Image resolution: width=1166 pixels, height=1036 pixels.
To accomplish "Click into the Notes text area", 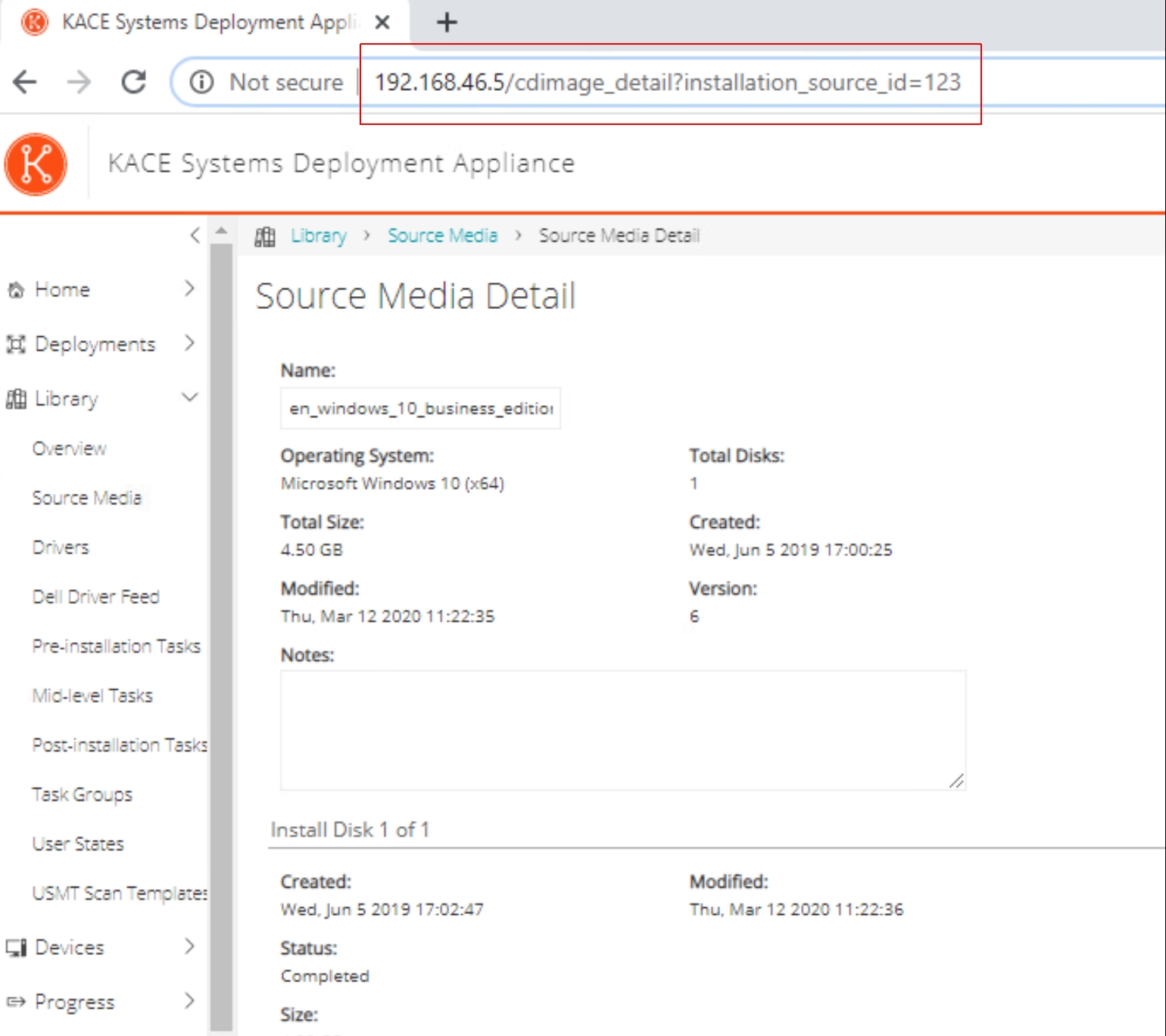I will point(623,731).
